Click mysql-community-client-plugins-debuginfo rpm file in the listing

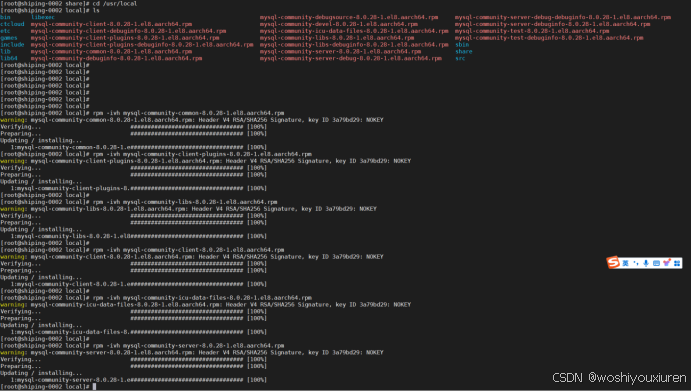pyautogui.click(x=142, y=44)
